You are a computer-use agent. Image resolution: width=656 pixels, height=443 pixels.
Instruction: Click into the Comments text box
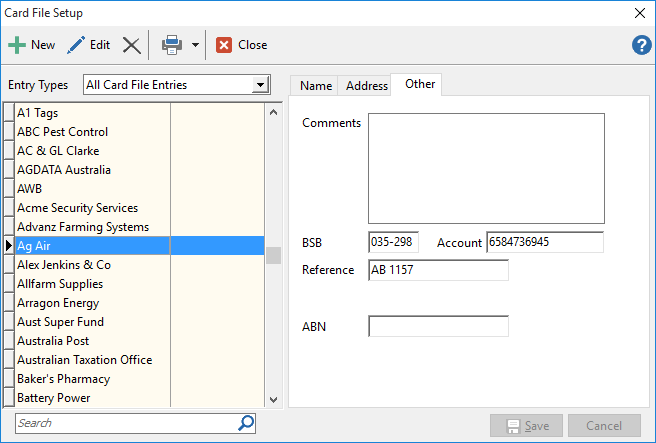[x=486, y=168]
